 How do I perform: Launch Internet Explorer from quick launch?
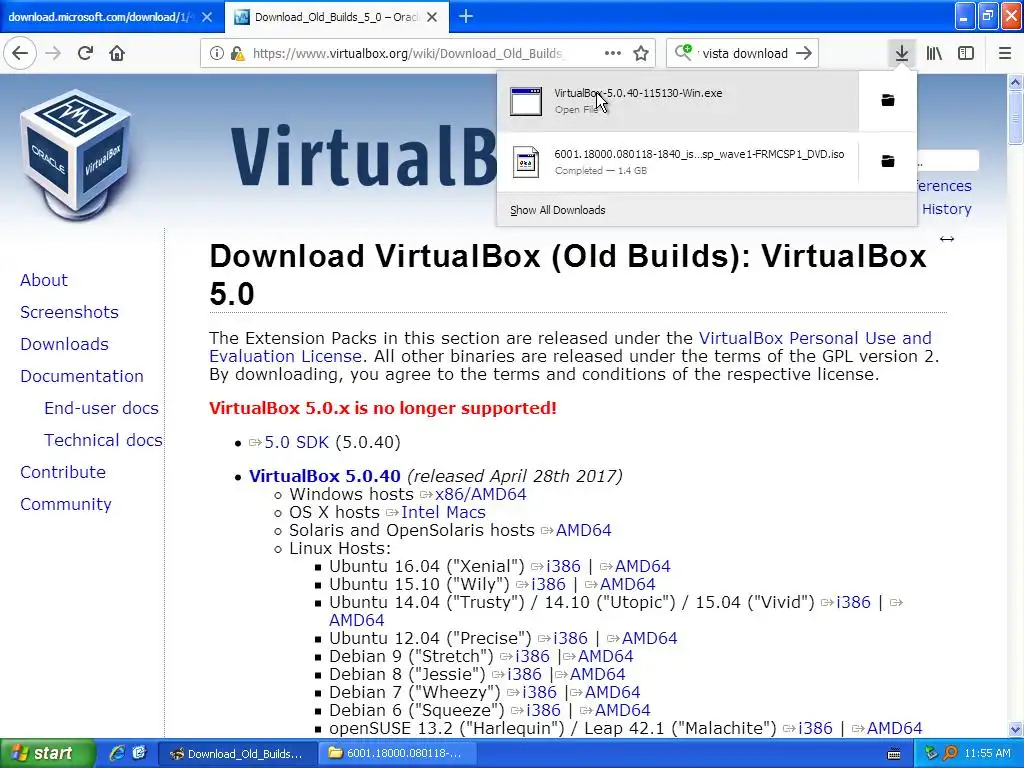coord(117,753)
